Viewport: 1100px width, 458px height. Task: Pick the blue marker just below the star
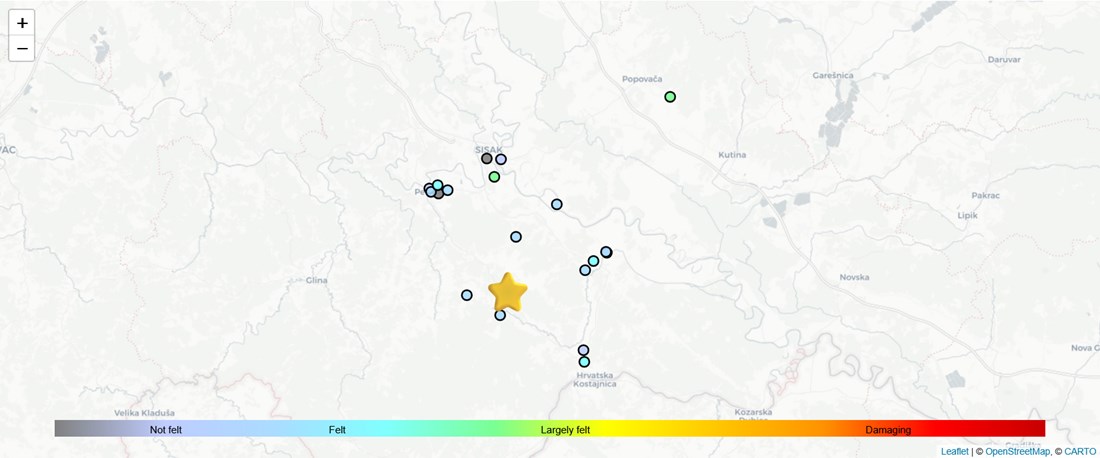[500, 315]
